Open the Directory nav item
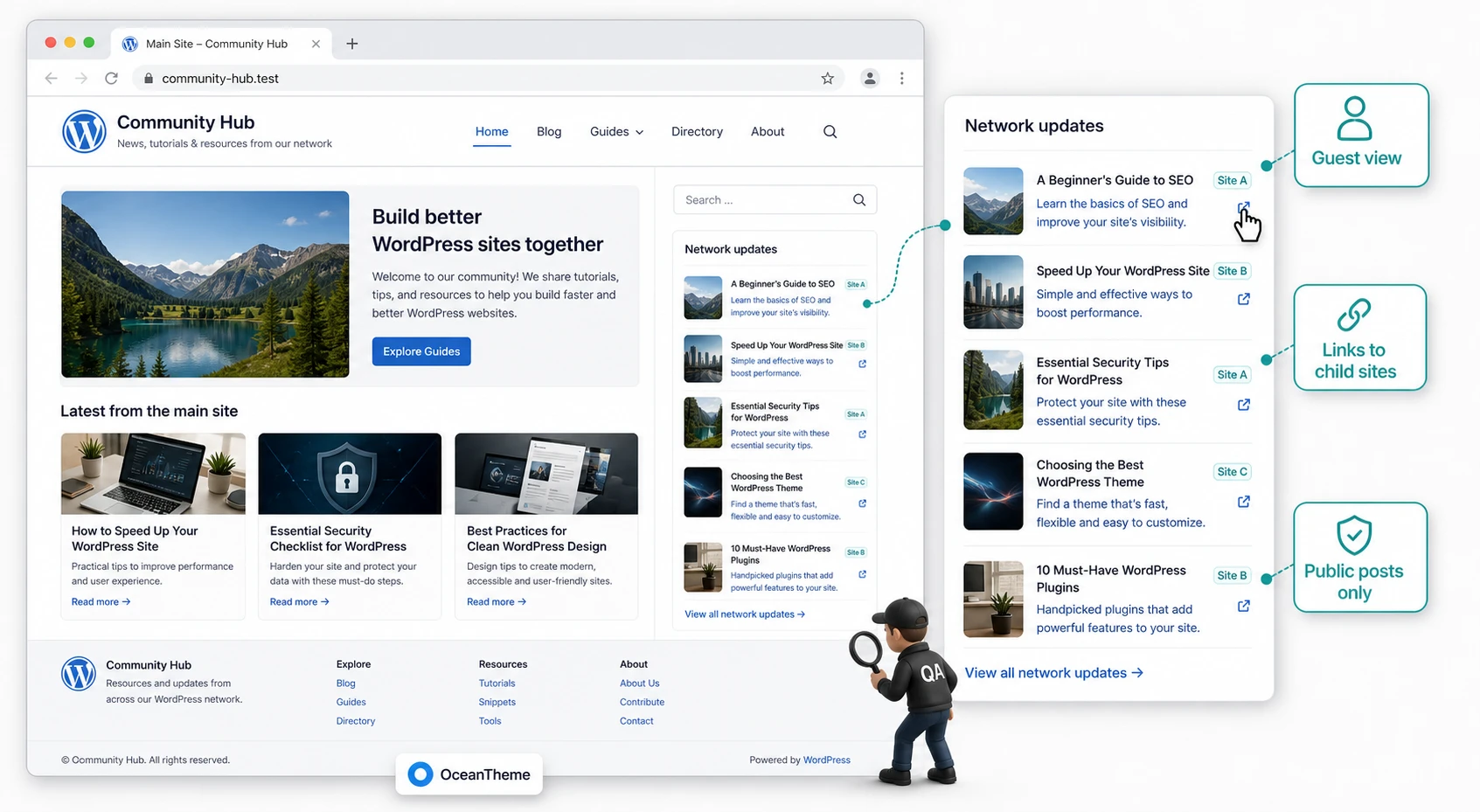Viewport: 1480px width, 812px height. [x=697, y=132]
